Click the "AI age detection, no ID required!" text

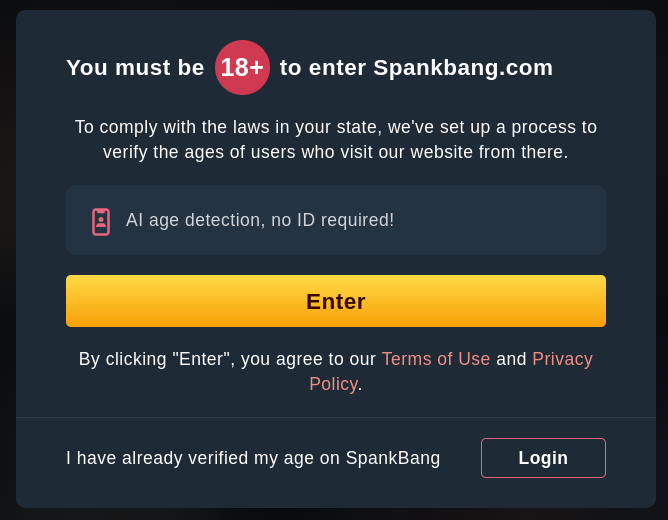pyautogui.click(x=260, y=220)
